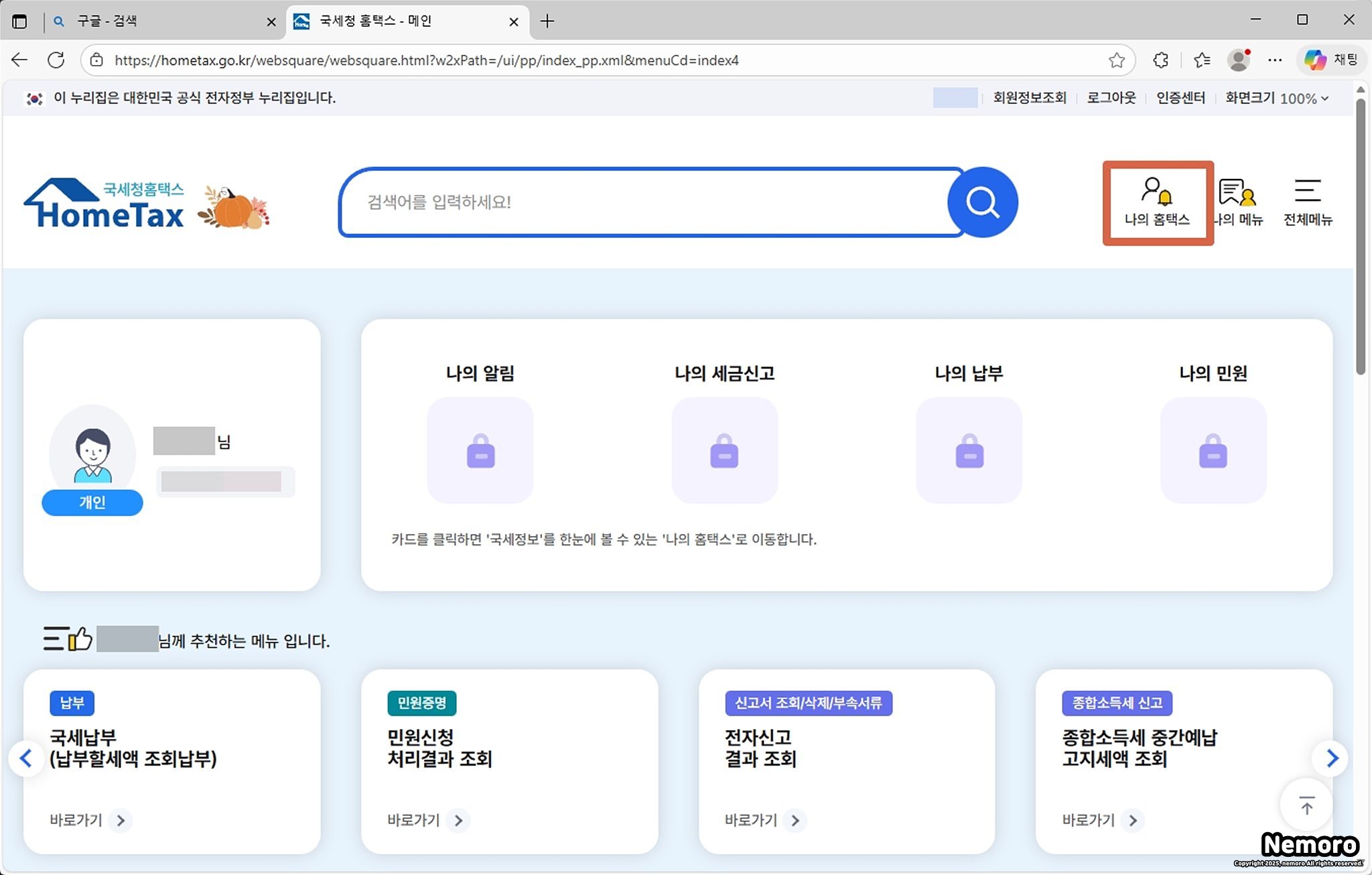Click the 나의 세금신고 lock card
The image size is (1372, 875).
click(x=724, y=450)
